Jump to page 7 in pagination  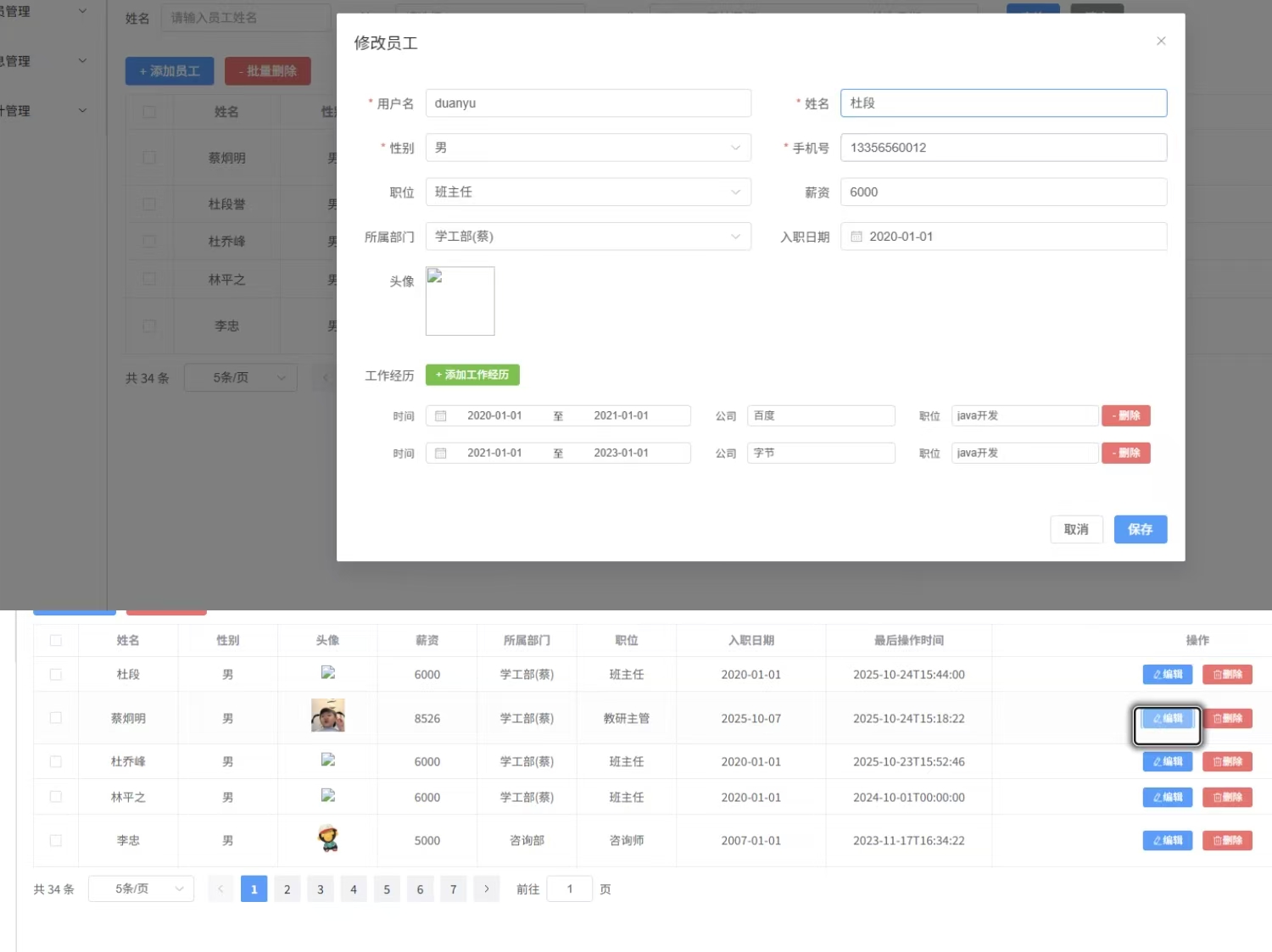coord(454,889)
